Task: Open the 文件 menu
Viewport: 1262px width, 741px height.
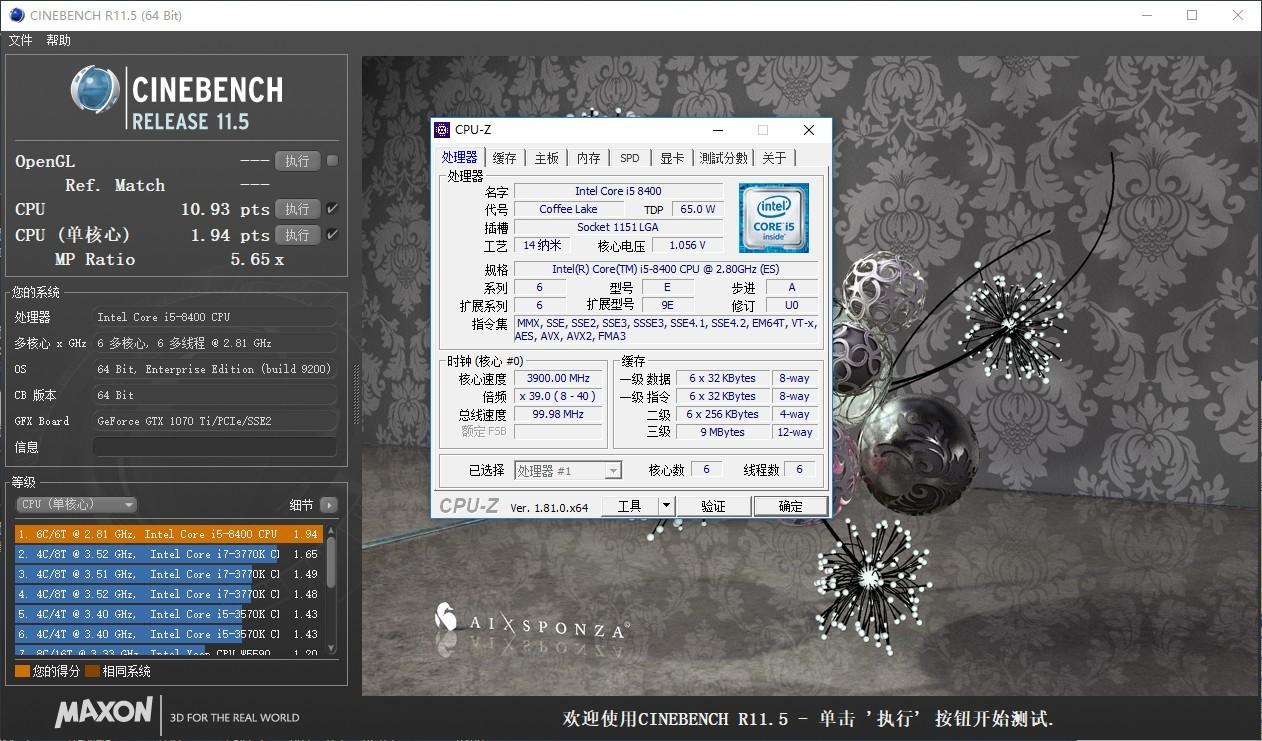Action: [21, 41]
